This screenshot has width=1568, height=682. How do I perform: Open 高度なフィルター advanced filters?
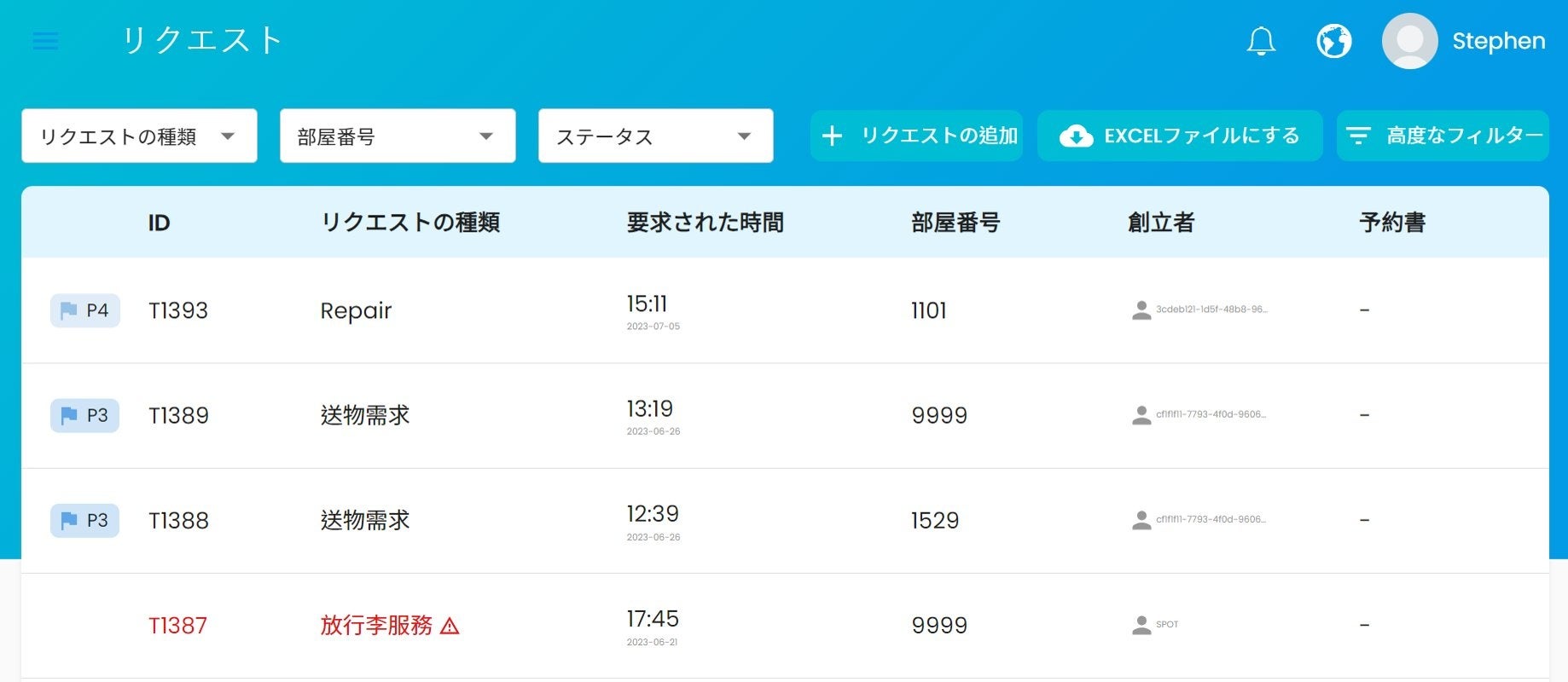click(x=1443, y=136)
